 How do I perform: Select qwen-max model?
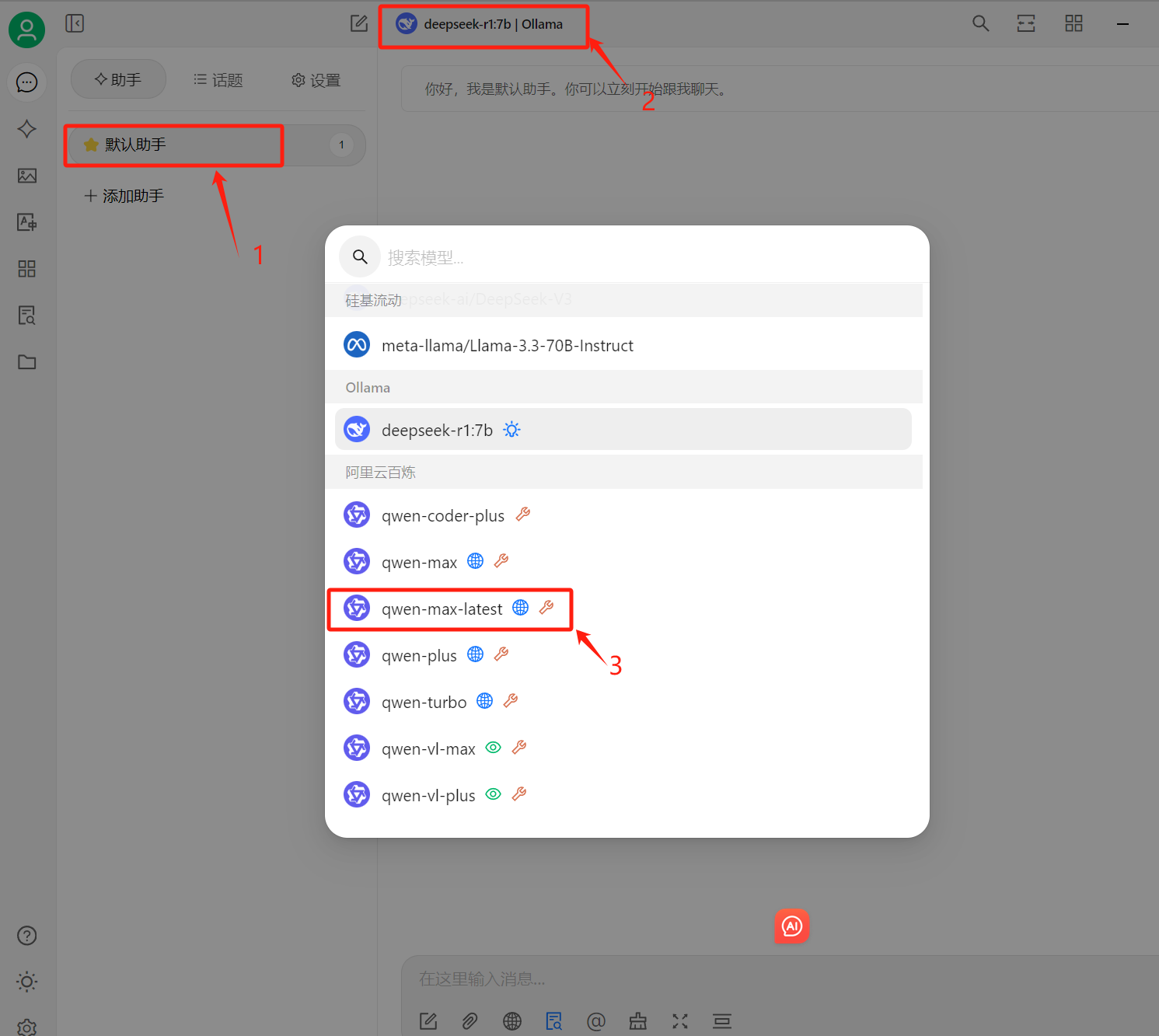(x=623, y=562)
